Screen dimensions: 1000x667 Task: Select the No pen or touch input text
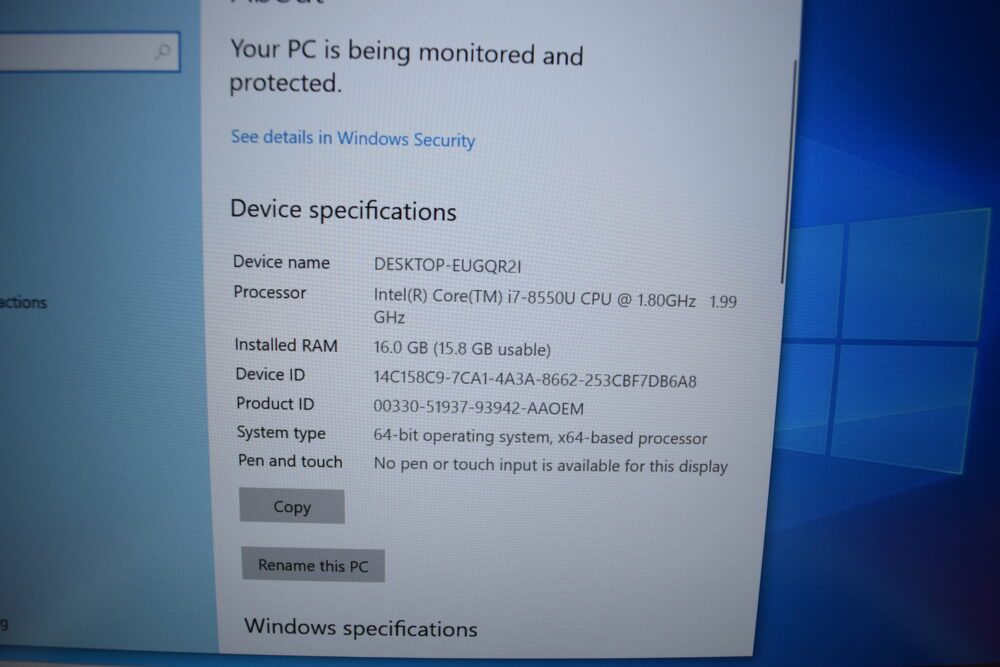pos(550,465)
